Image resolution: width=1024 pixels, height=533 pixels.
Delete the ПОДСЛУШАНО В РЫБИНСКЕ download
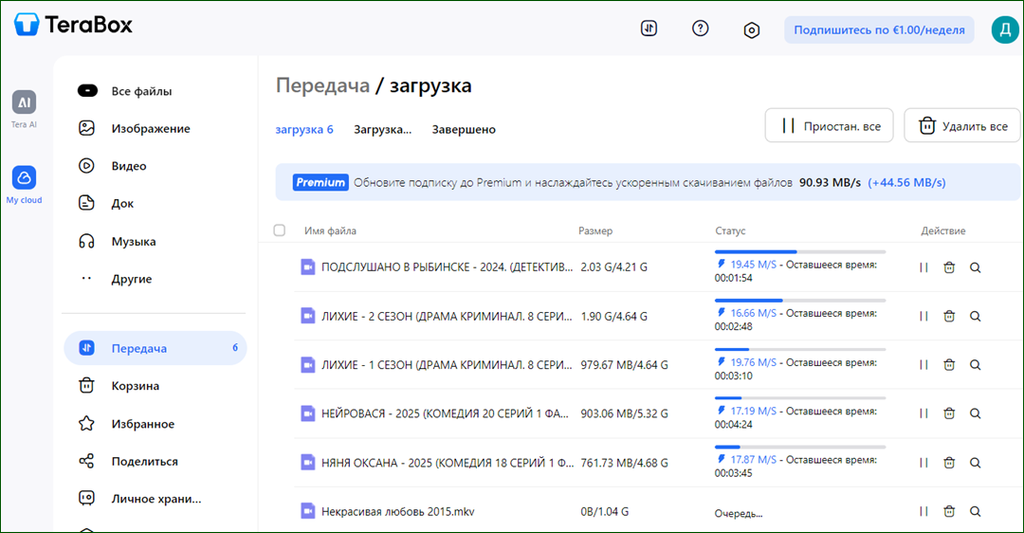949,267
